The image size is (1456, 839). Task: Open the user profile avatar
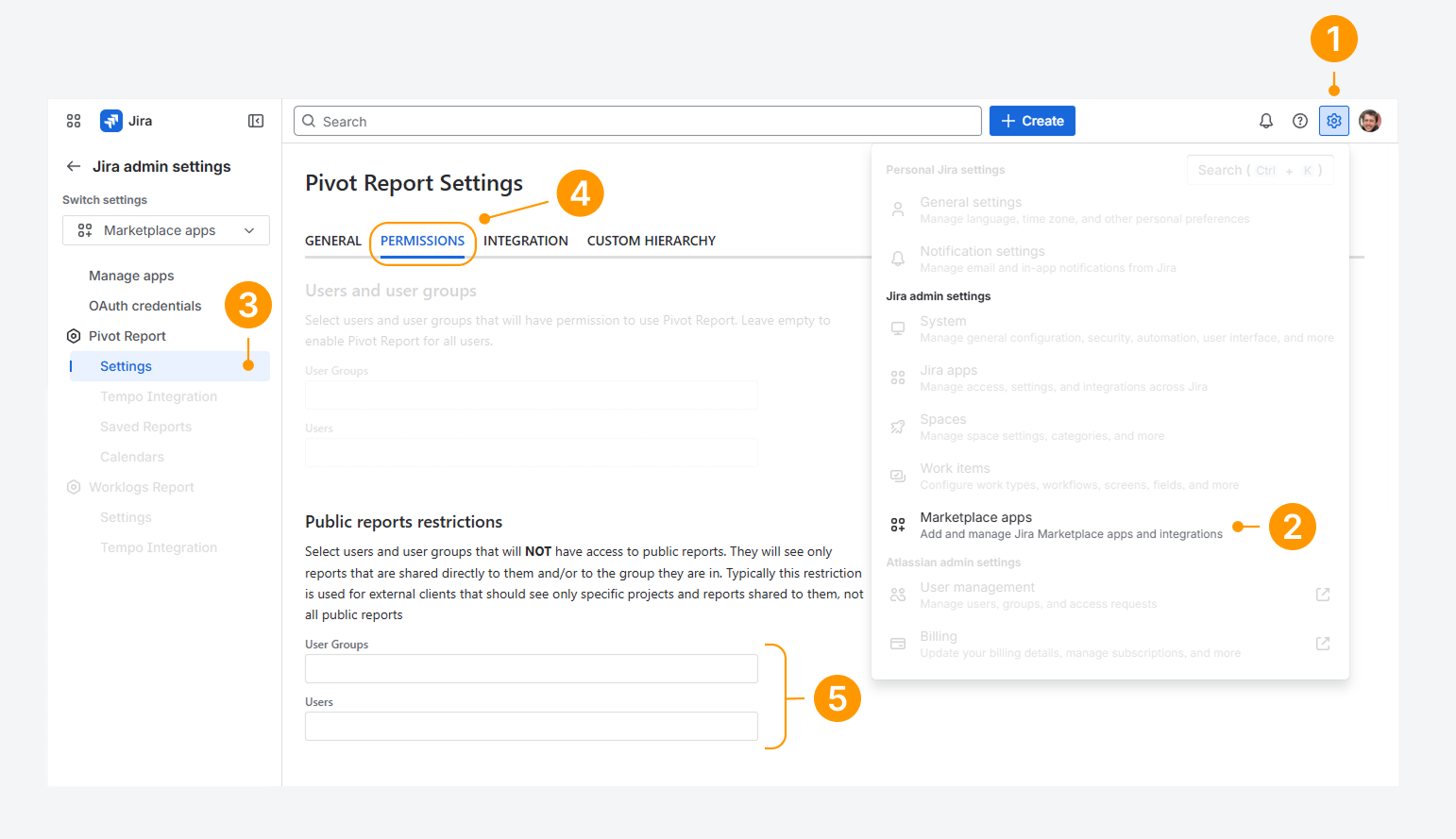[x=1370, y=121]
